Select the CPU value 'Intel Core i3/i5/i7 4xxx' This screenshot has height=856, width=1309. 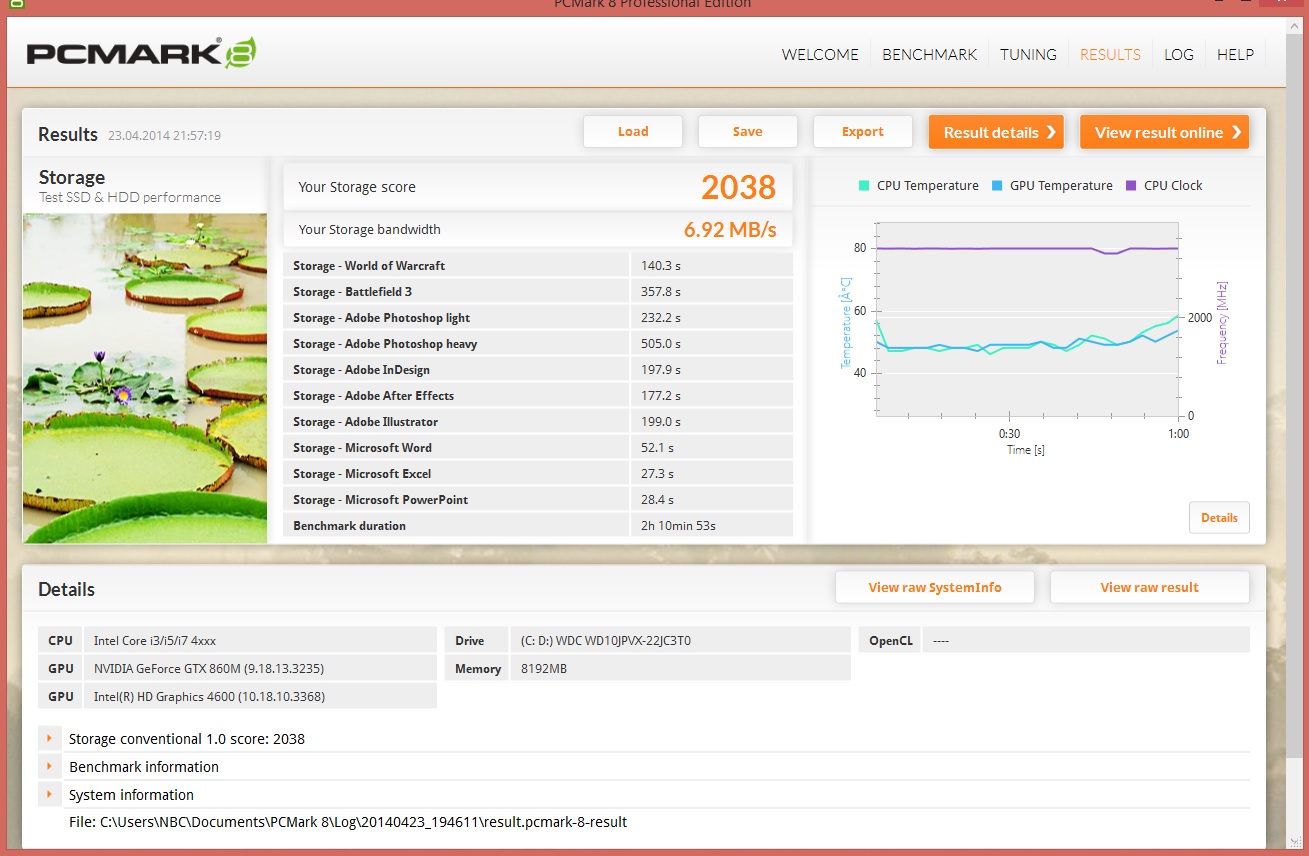pyautogui.click(x=154, y=641)
